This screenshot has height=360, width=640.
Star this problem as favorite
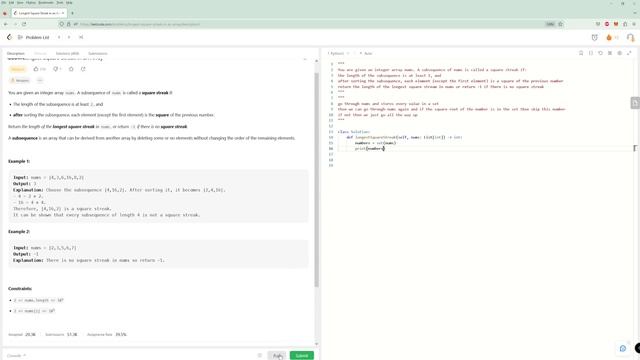(x=71, y=69)
